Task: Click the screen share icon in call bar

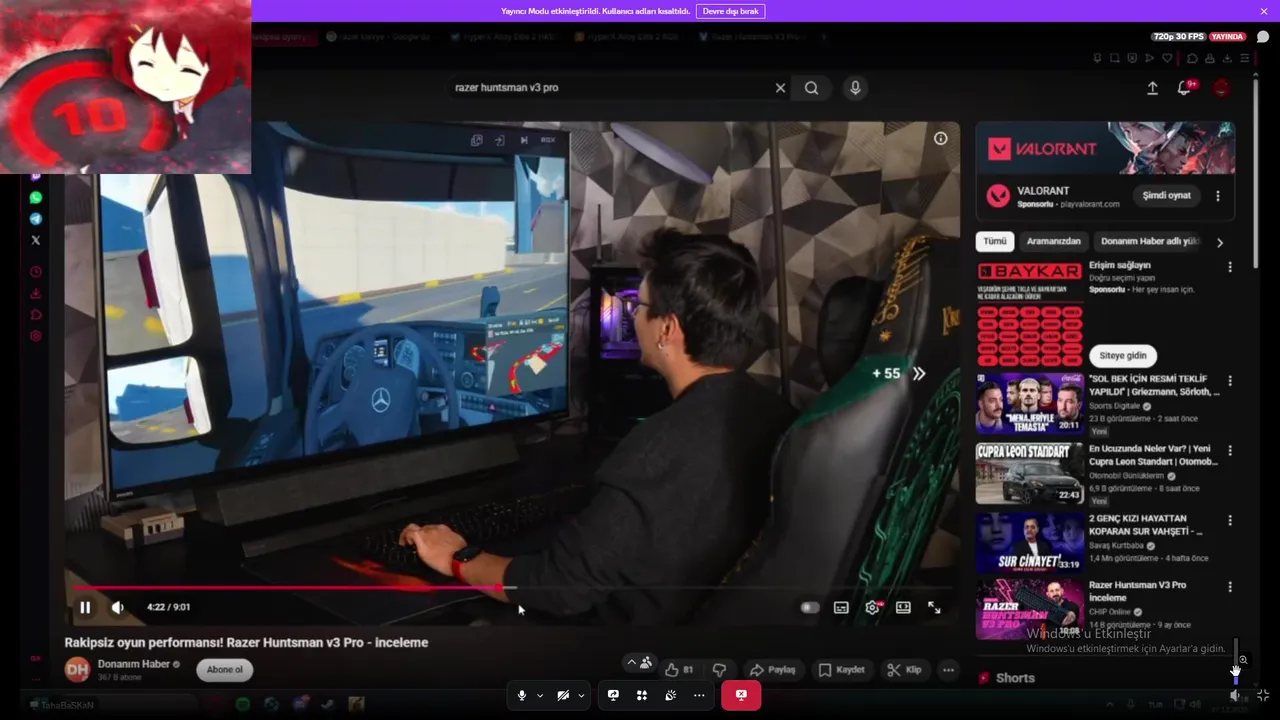Action: (x=613, y=695)
